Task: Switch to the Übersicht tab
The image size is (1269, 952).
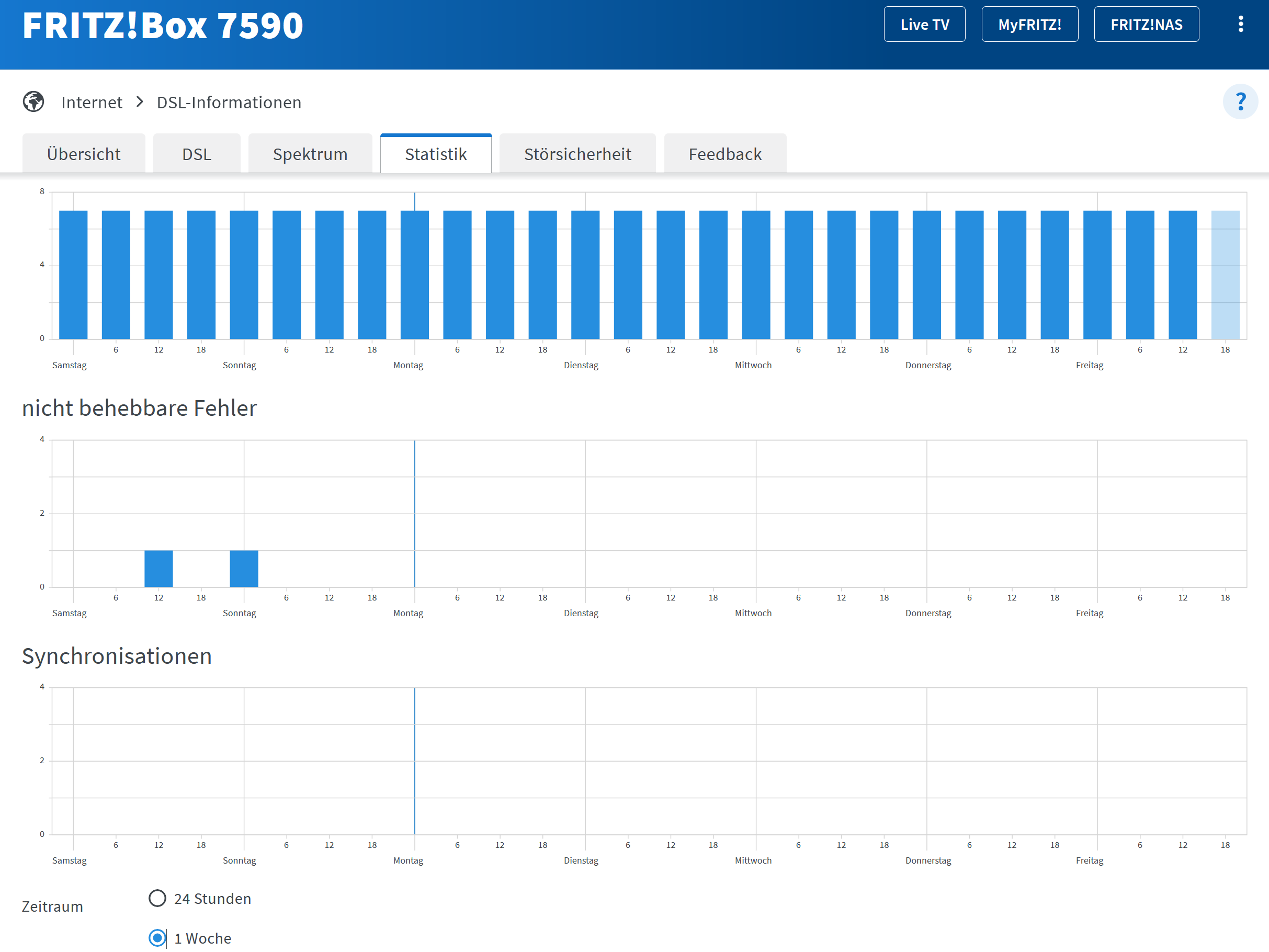Action: click(x=84, y=154)
